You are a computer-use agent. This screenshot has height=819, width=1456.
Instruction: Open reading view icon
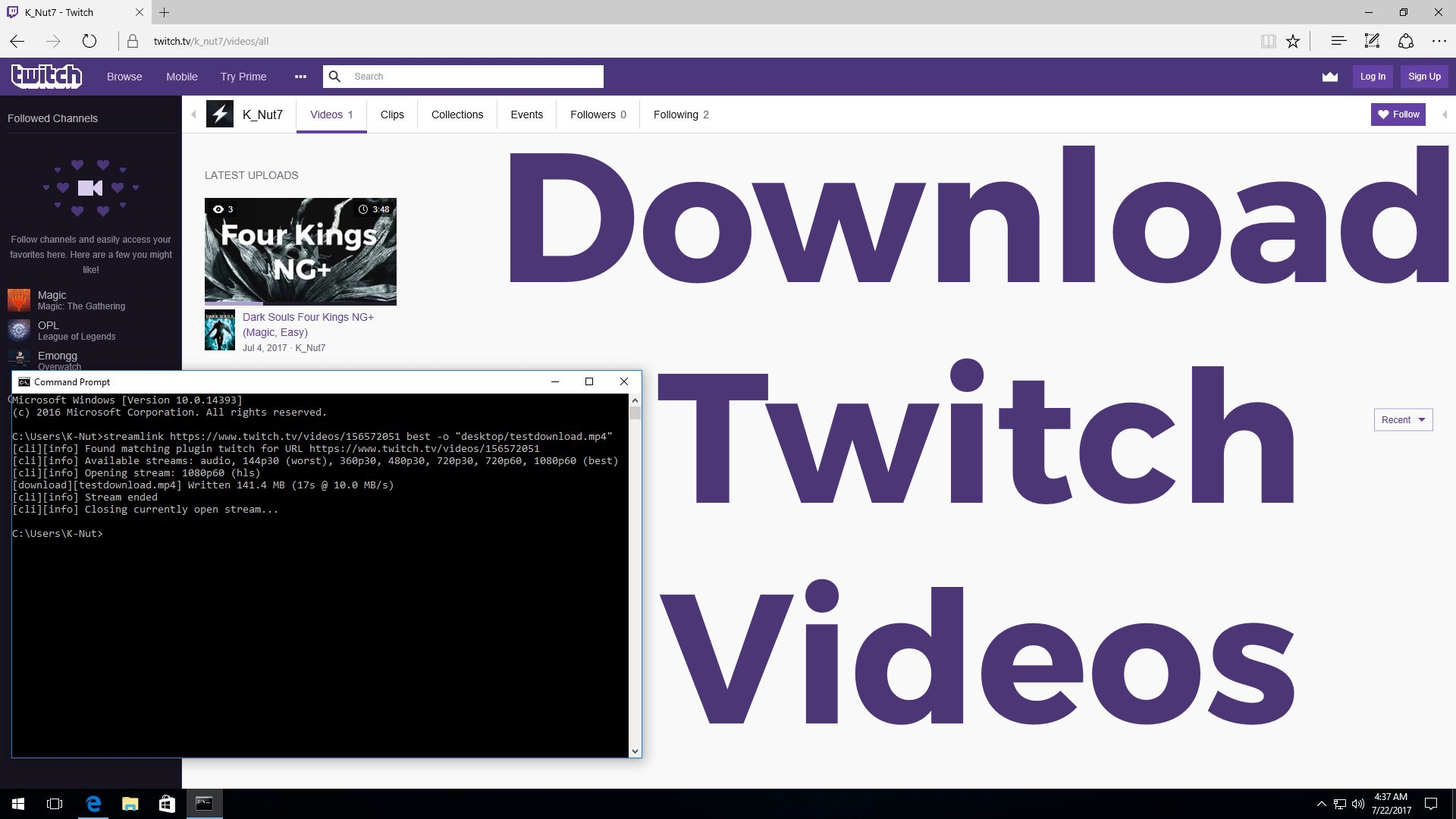click(x=1268, y=41)
